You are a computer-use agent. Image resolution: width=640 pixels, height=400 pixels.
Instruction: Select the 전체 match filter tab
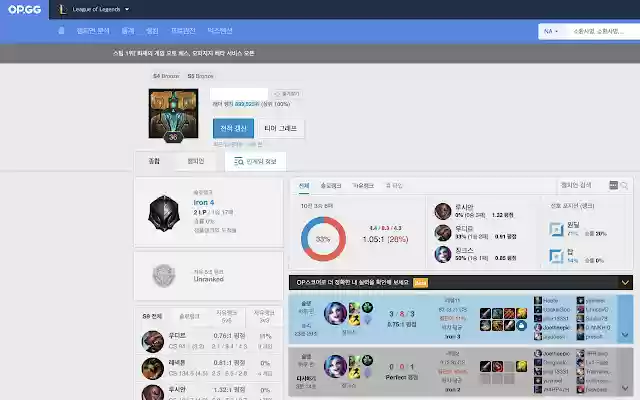click(x=304, y=186)
